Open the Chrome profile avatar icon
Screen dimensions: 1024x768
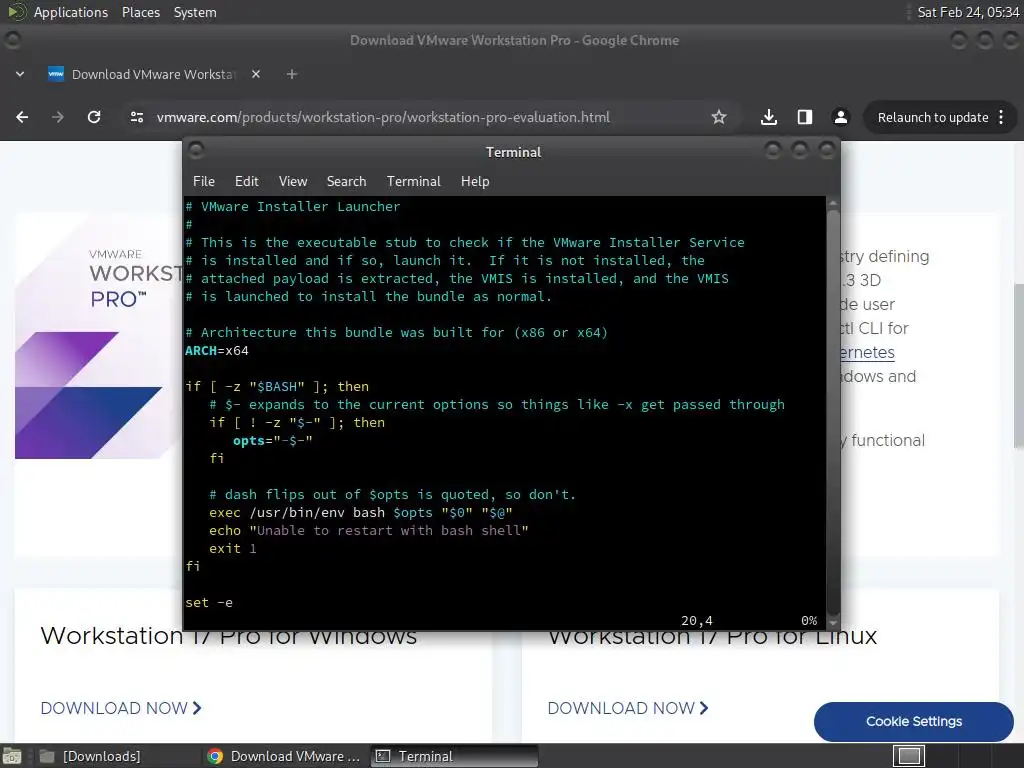tap(840, 117)
